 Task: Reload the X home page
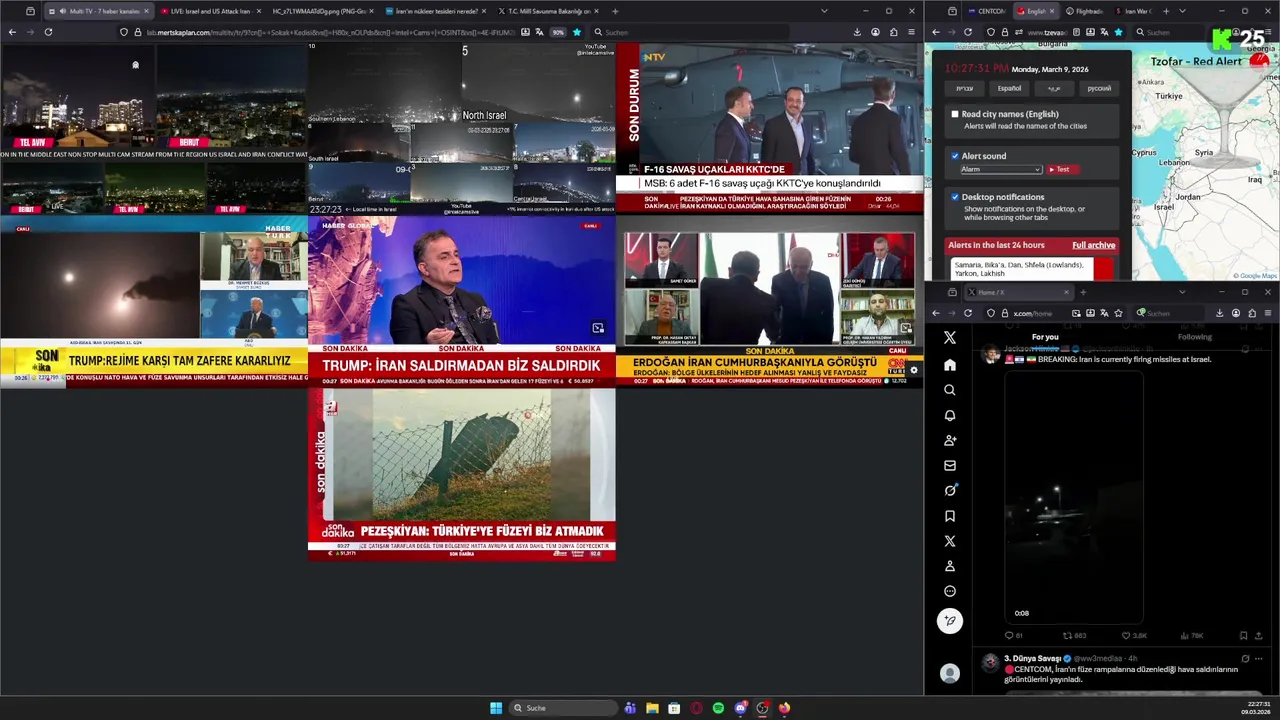[x=967, y=313]
